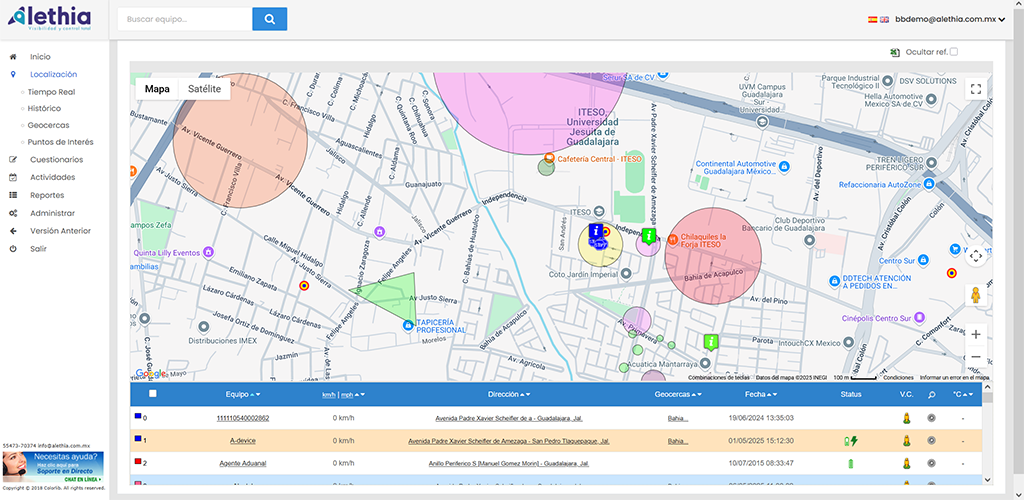Open address Avenida Padre Xavier Scheifer de Amezaga link

click(x=509, y=441)
